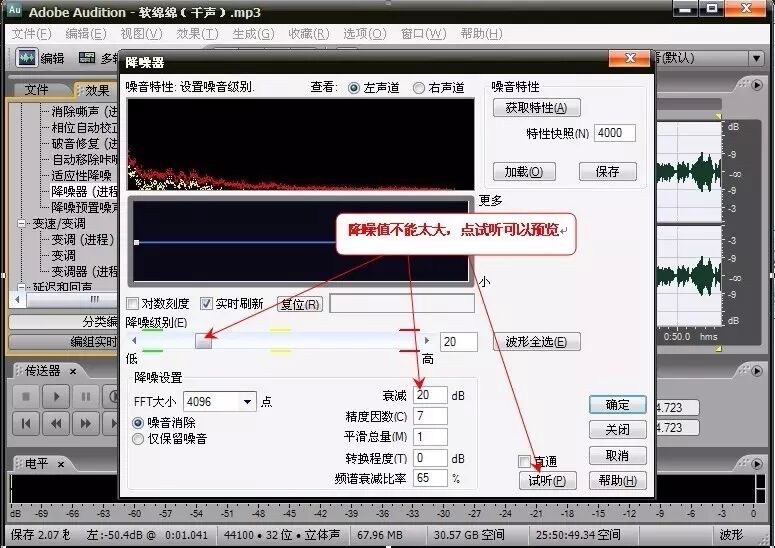Select 变调 effect in tree

63,255
